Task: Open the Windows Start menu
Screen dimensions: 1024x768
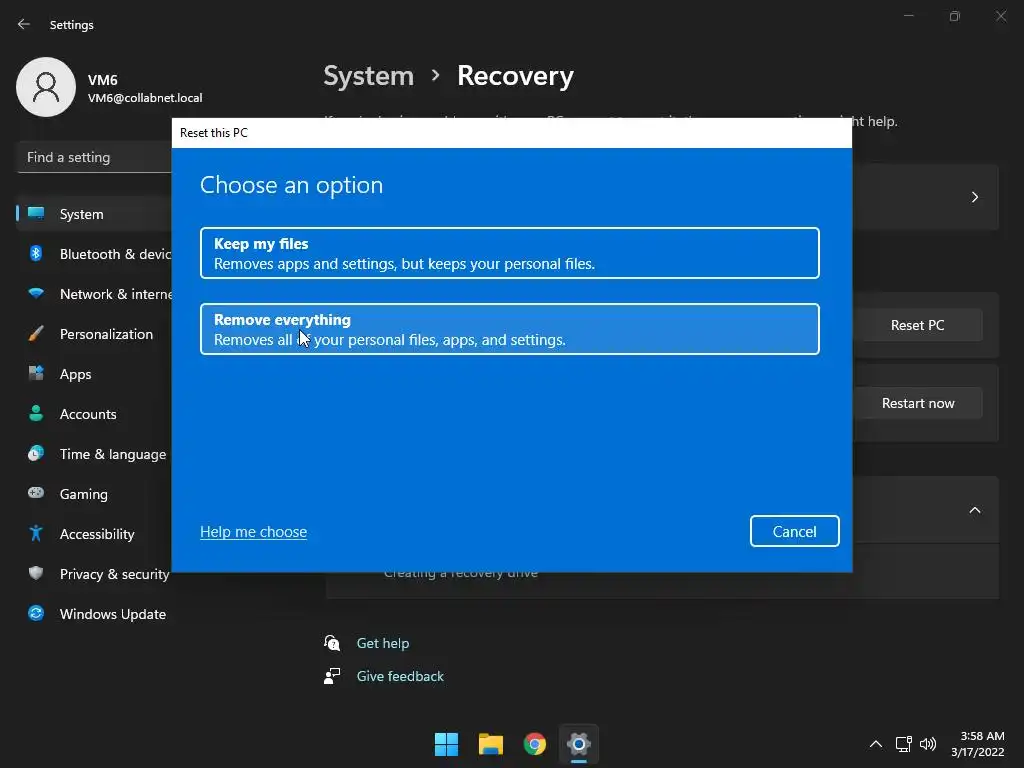Action: tap(447, 744)
